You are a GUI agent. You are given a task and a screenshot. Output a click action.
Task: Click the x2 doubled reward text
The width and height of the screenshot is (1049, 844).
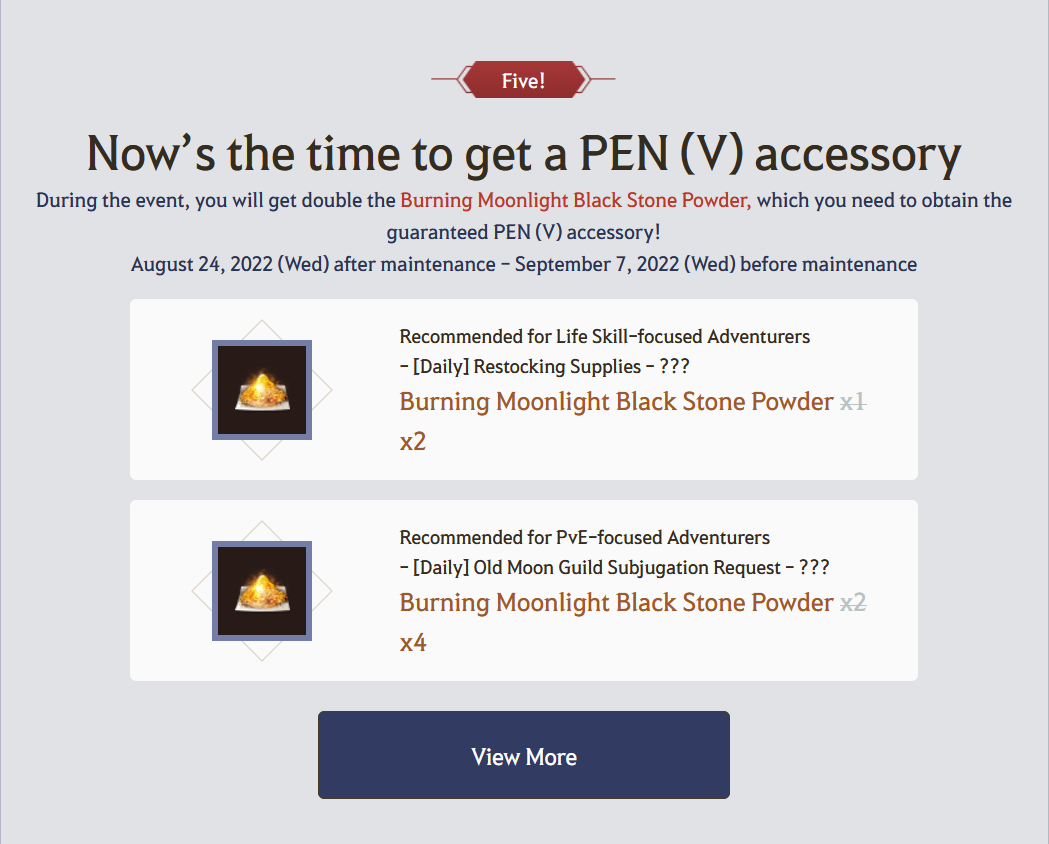[413, 441]
